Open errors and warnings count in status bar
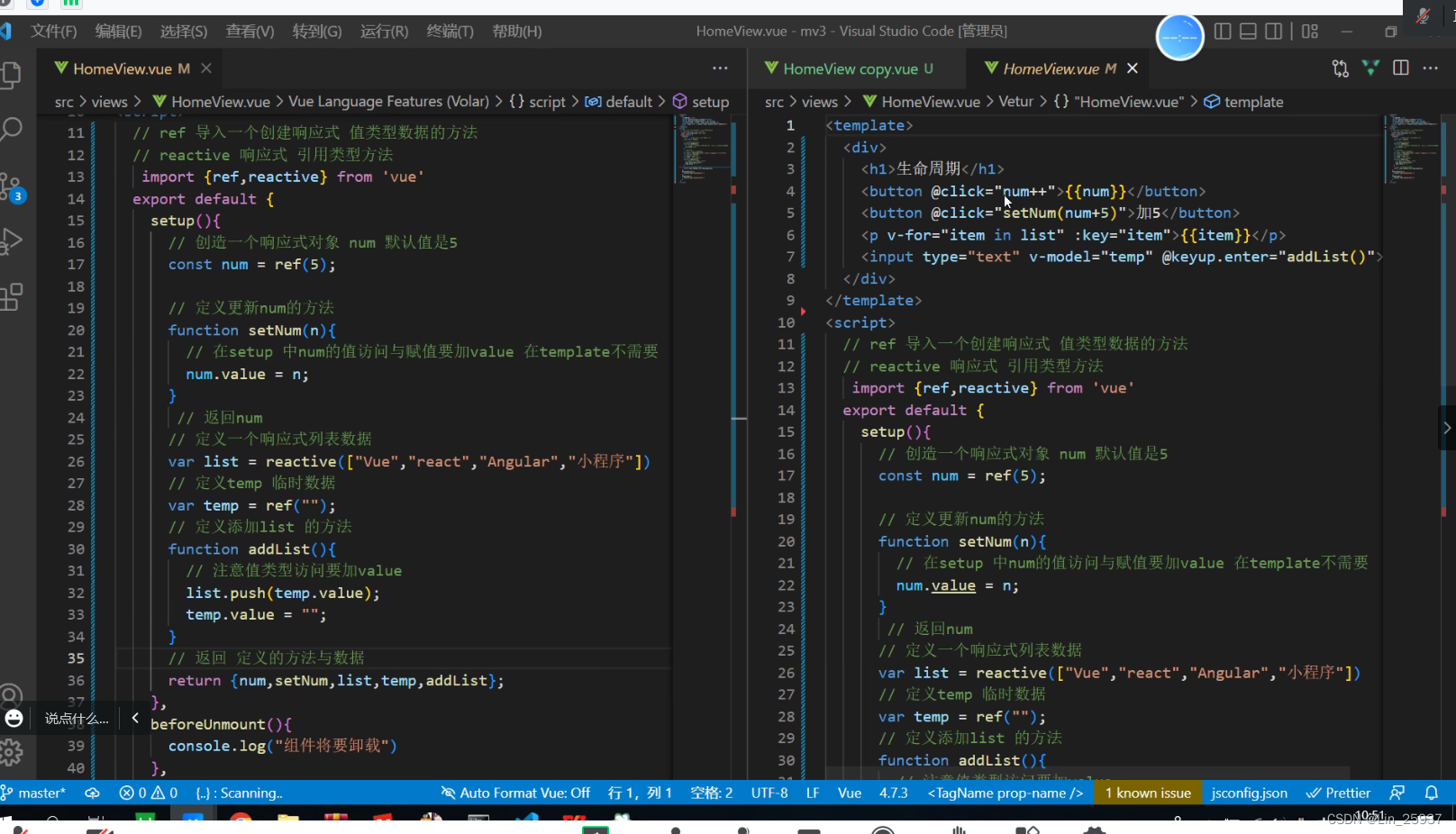 149,793
